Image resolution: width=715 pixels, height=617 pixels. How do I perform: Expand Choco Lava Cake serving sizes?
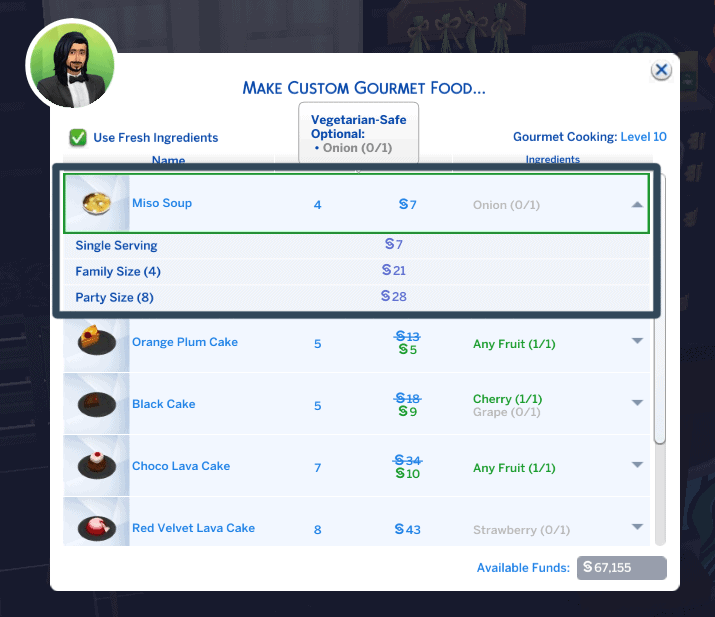[637, 466]
